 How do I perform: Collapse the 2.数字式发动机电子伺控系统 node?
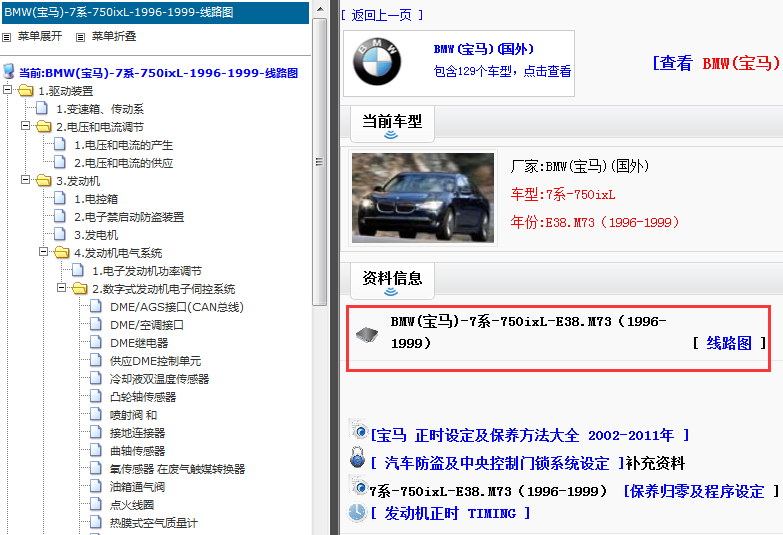[61, 288]
